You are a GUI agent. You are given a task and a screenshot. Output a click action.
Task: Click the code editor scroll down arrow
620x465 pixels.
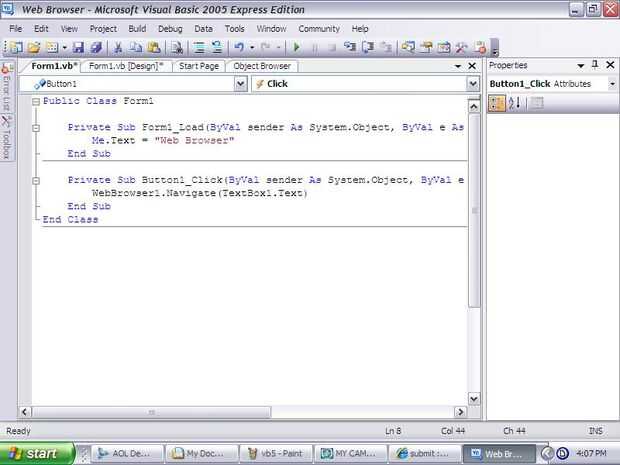tap(474, 399)
